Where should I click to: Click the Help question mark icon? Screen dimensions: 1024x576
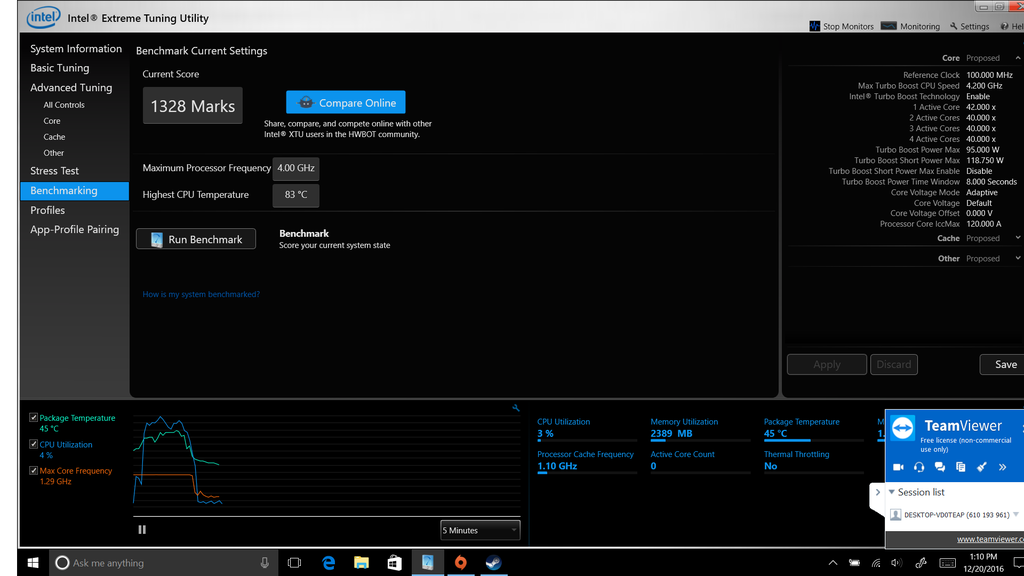point(1004,26)
